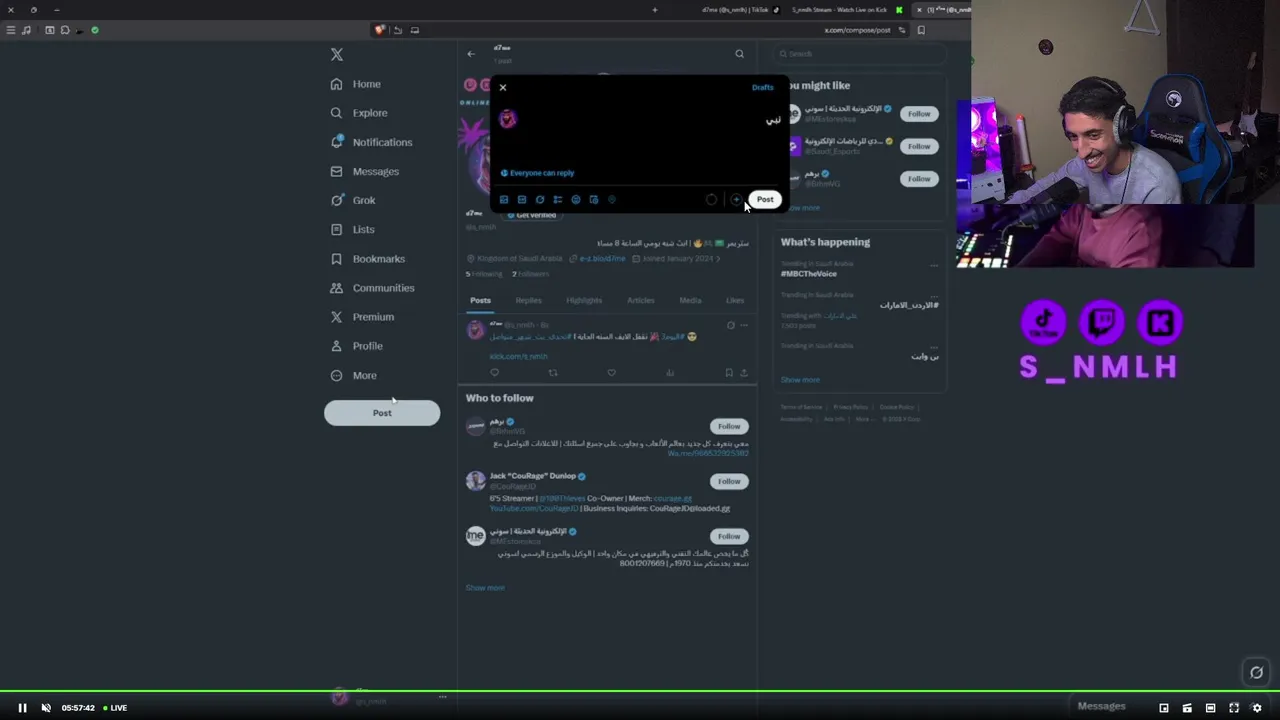Show more under Who to follow
Image resolution: width=1280 pixels, height=720 pixels.
point(485,588)
